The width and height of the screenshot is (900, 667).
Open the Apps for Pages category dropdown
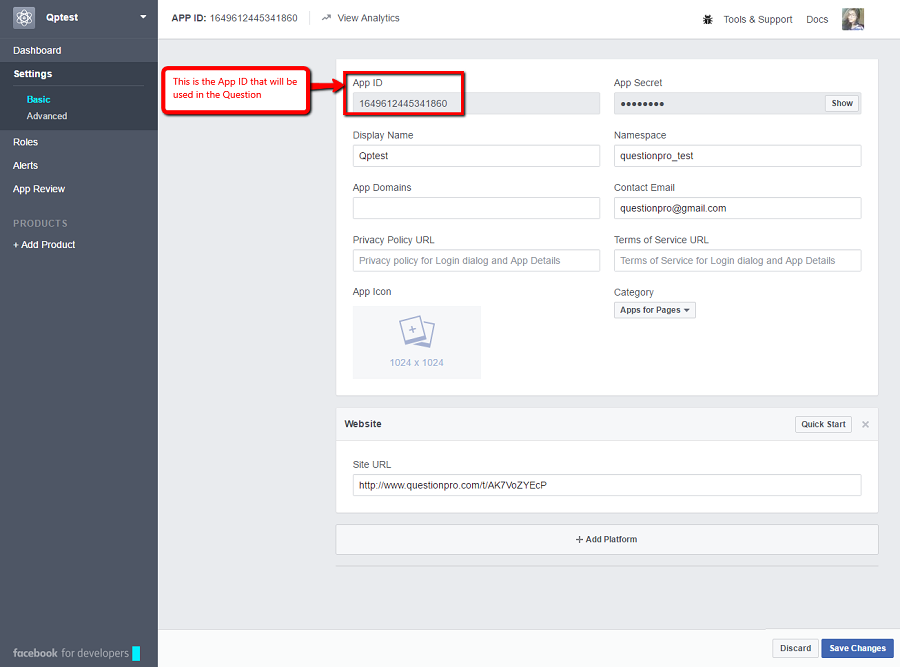click(x=654, y=310)
